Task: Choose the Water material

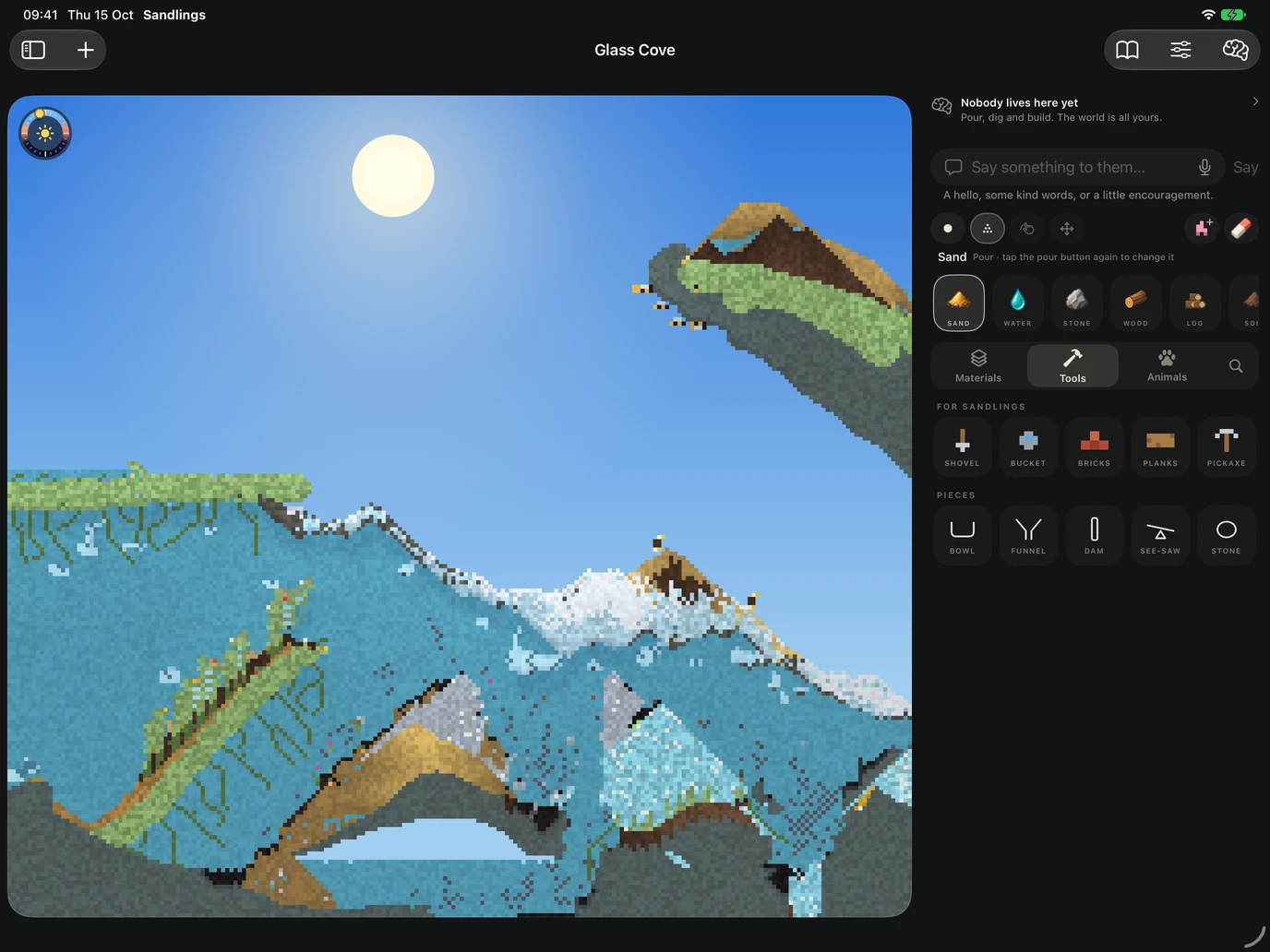Action: click(1018, 303)
